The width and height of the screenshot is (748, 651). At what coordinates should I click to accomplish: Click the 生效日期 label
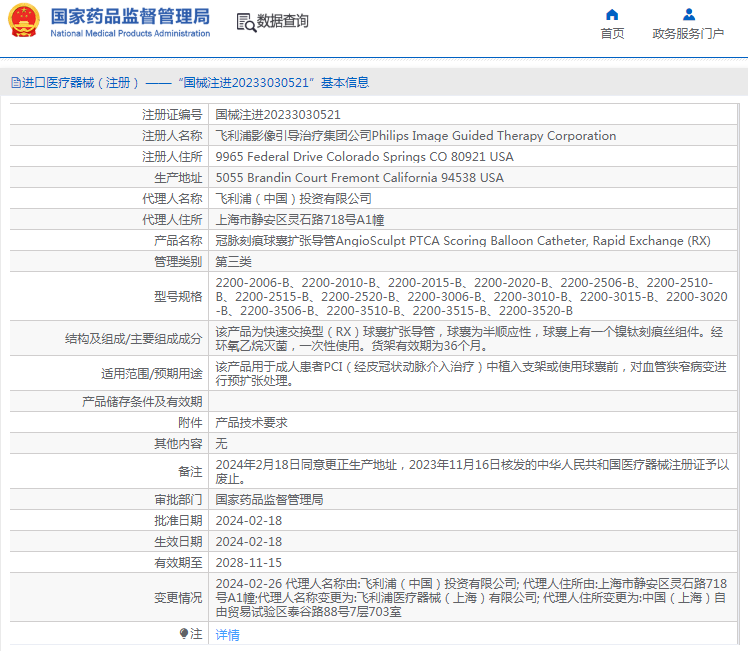point(178,542)
